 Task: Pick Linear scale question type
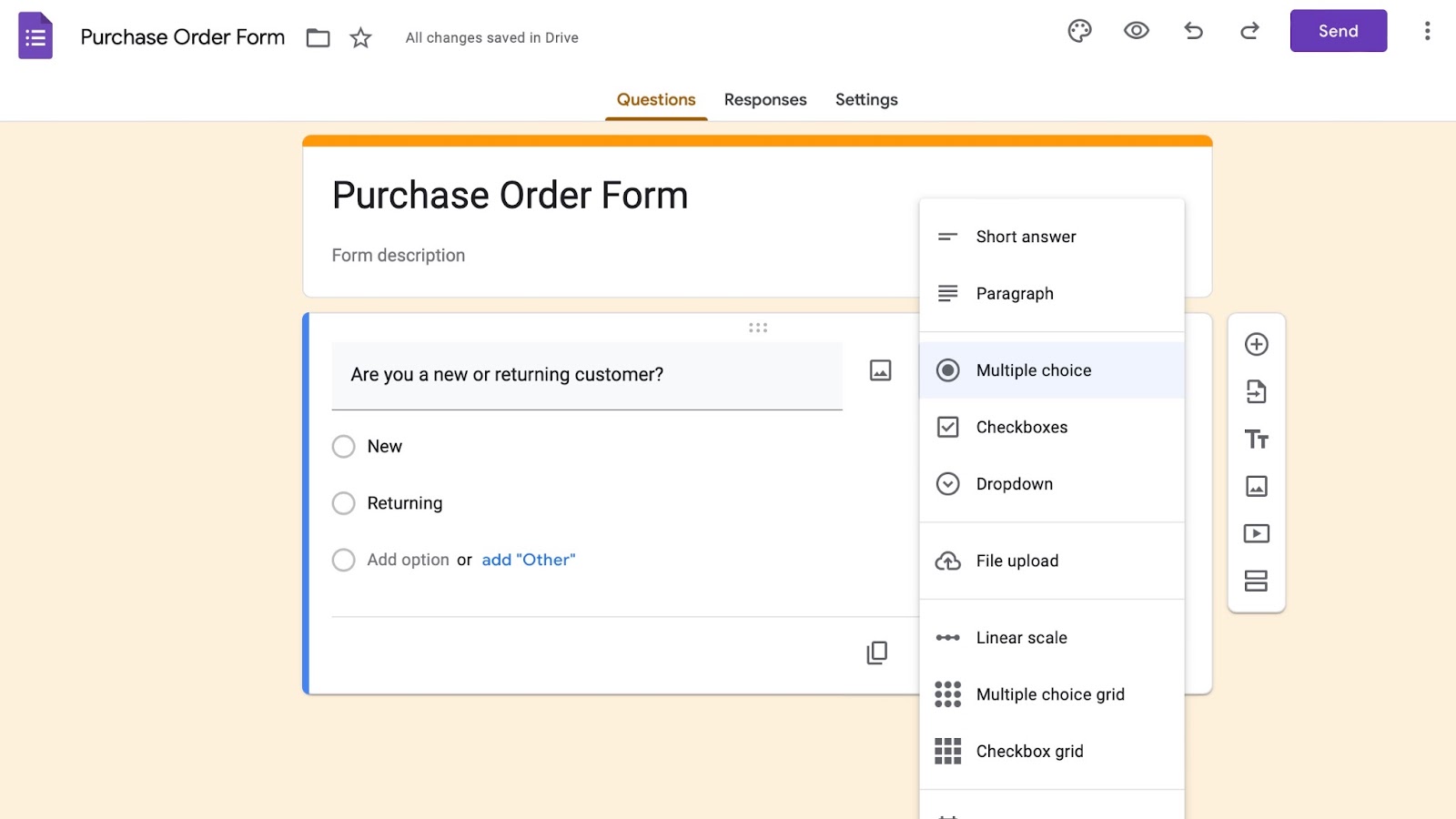click(x=1021, y=638)
